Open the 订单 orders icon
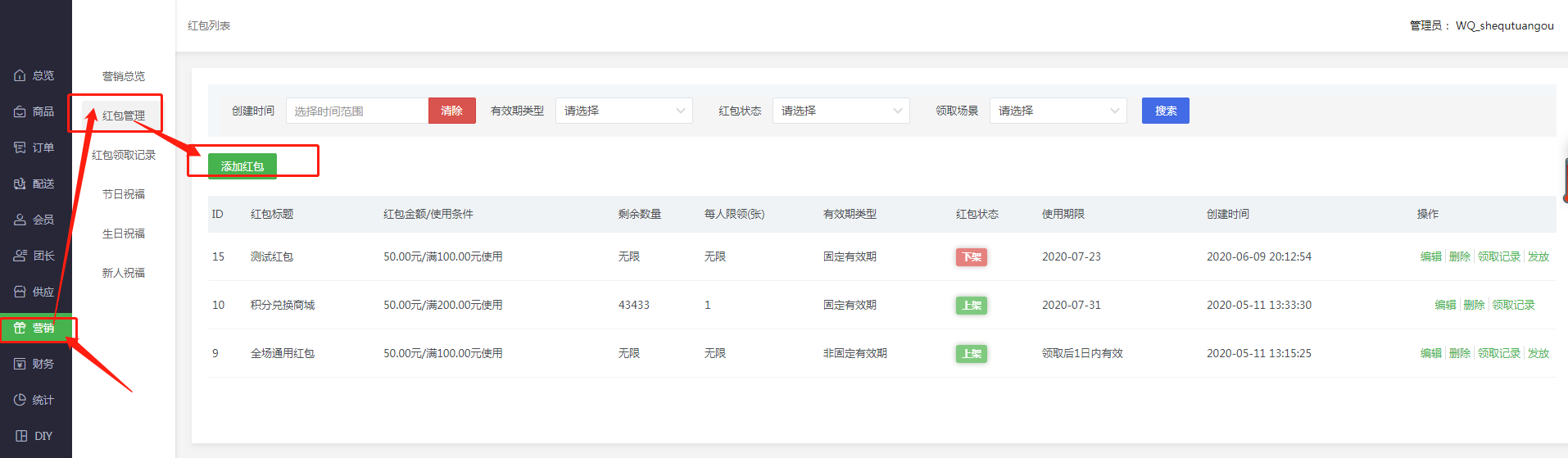The image size is (1568, 458). 20,147
